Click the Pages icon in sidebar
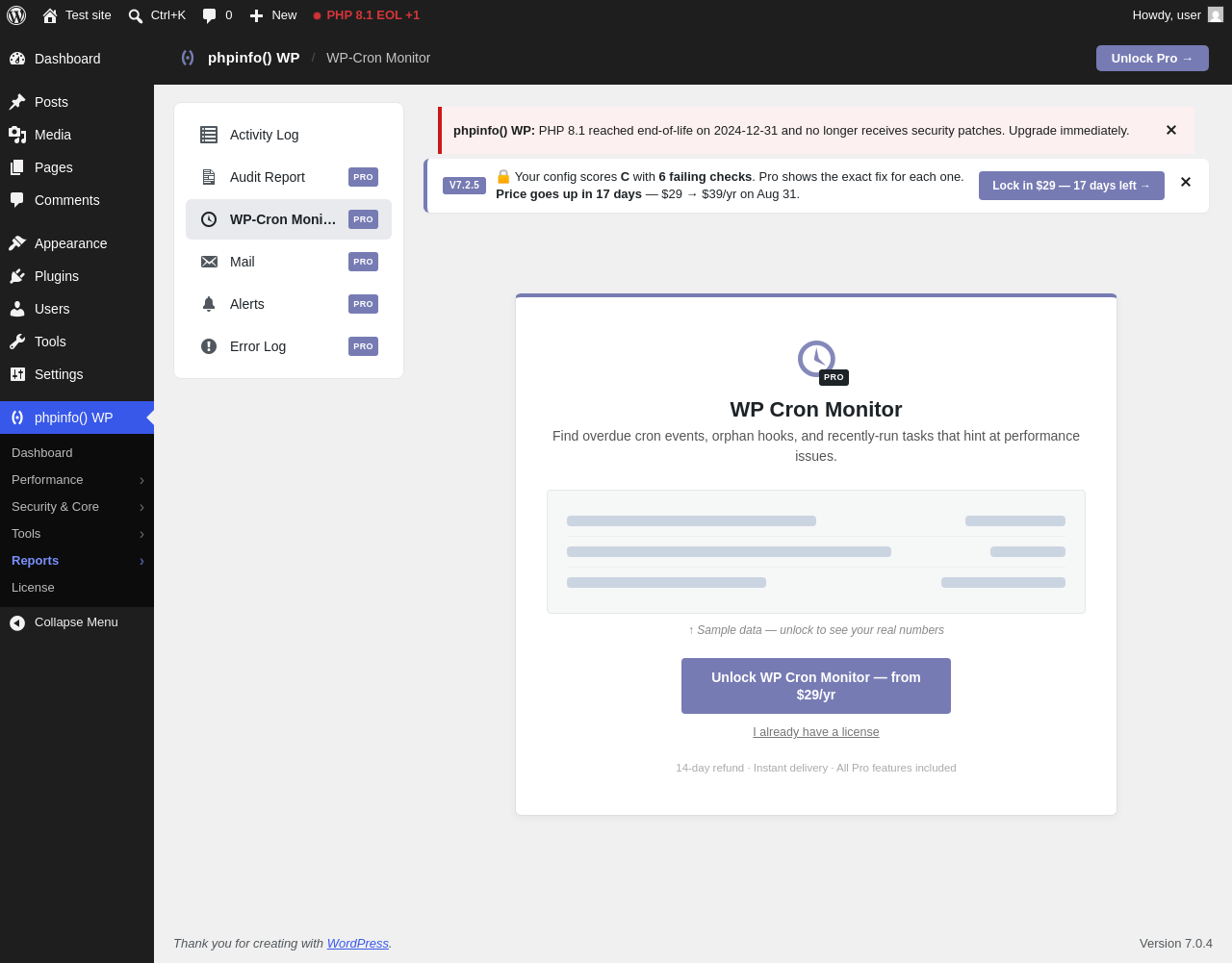Image resolution: width=1232 pixels, height=963 pixels. [x=17, y=167]
